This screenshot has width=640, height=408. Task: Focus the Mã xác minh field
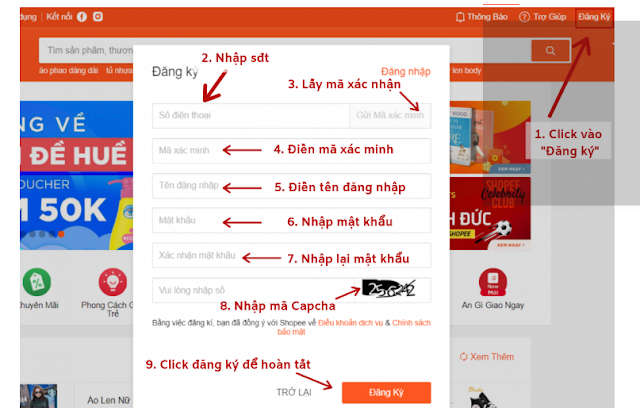tap(291, 151)
